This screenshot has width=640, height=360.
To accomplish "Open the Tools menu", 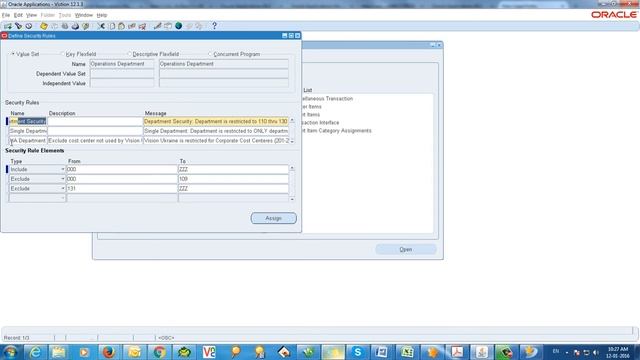I will pos(65,15).
